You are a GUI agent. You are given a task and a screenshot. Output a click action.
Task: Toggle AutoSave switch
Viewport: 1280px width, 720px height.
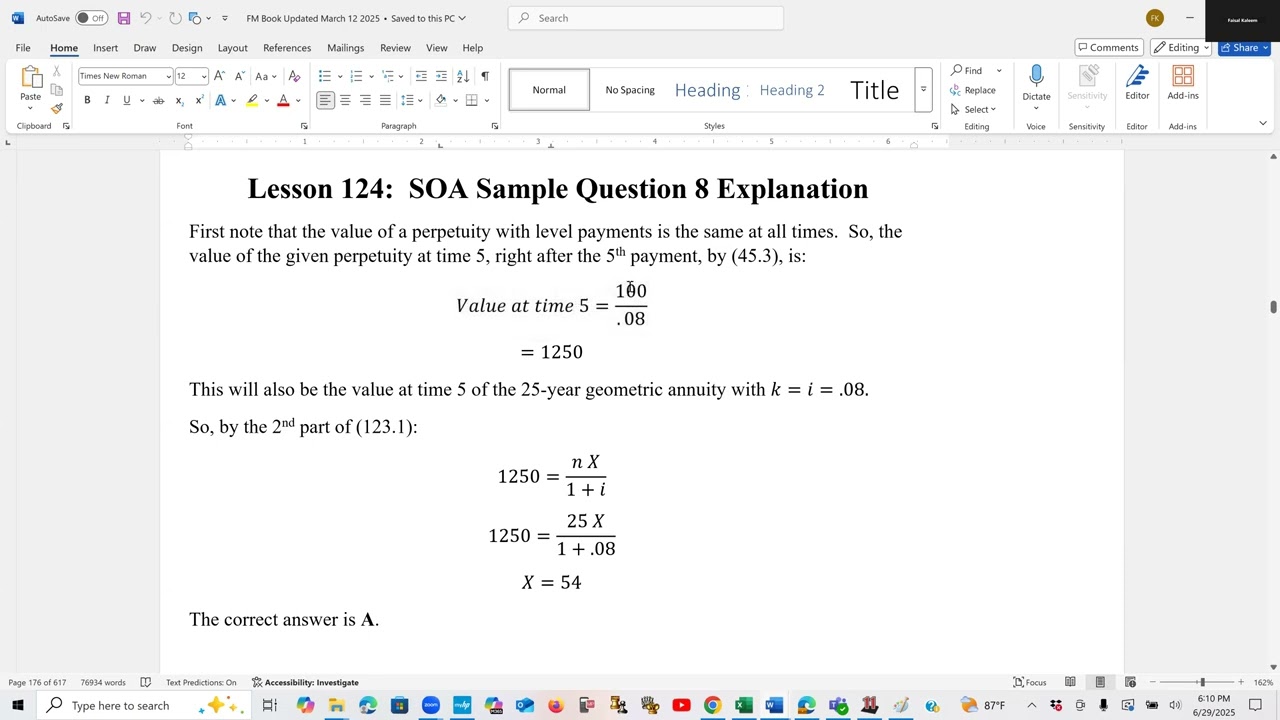point(91,18)
